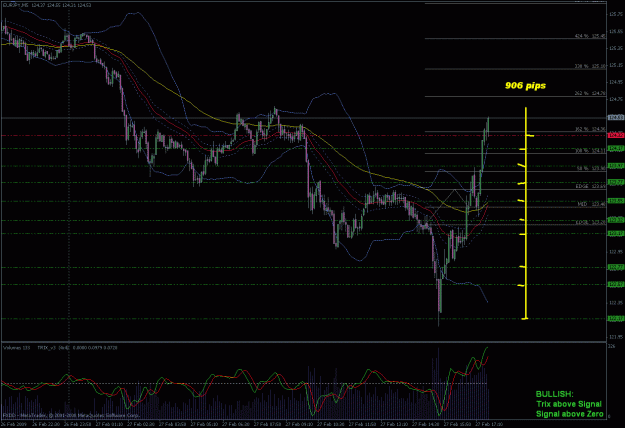This screenshot has width=625, height=428.
Task: Click the "TRIX_v3" indicator label
Action: pyautogui.click(x=47, y=348)
